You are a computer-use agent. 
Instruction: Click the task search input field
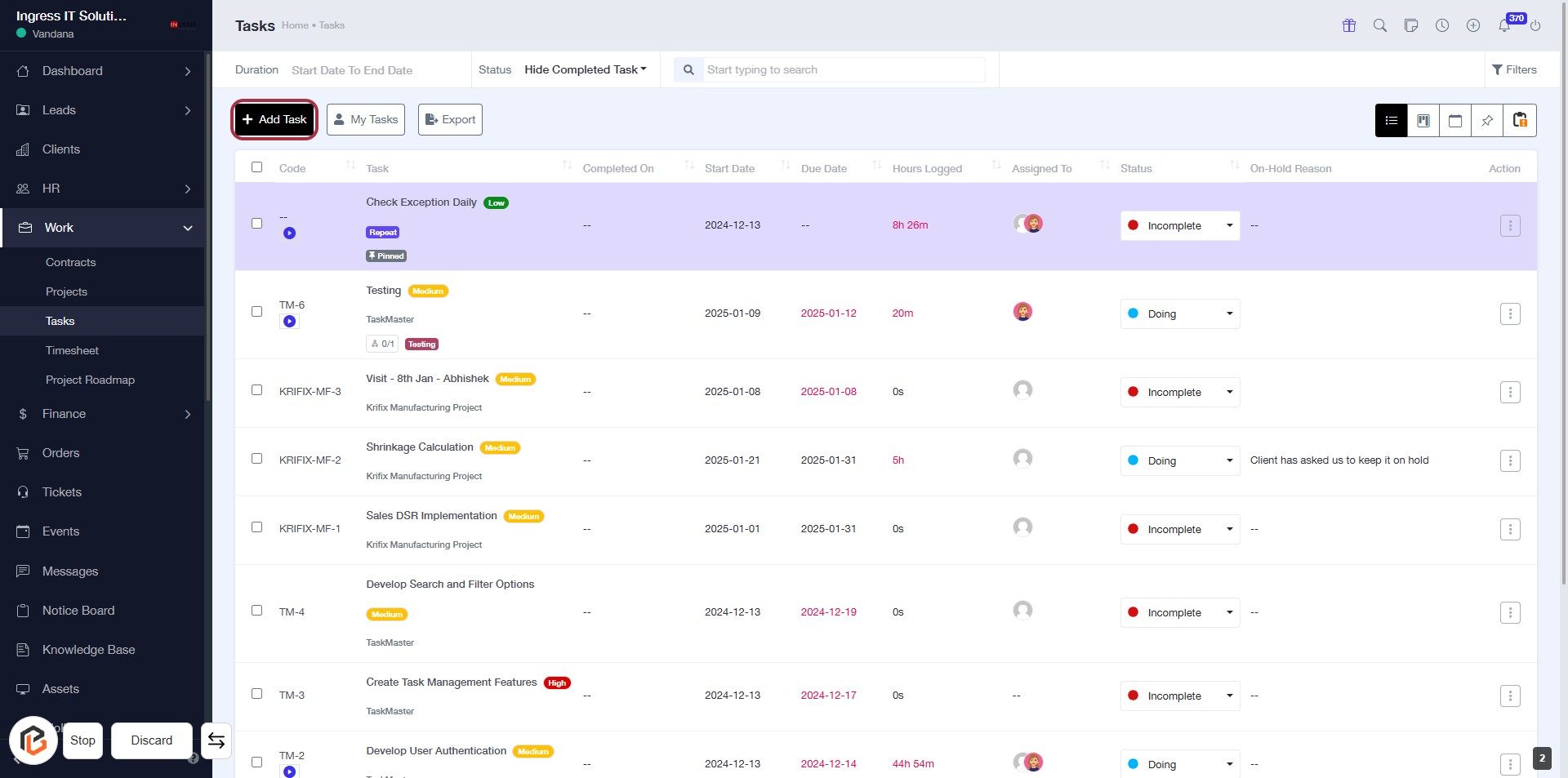(844, 70)
